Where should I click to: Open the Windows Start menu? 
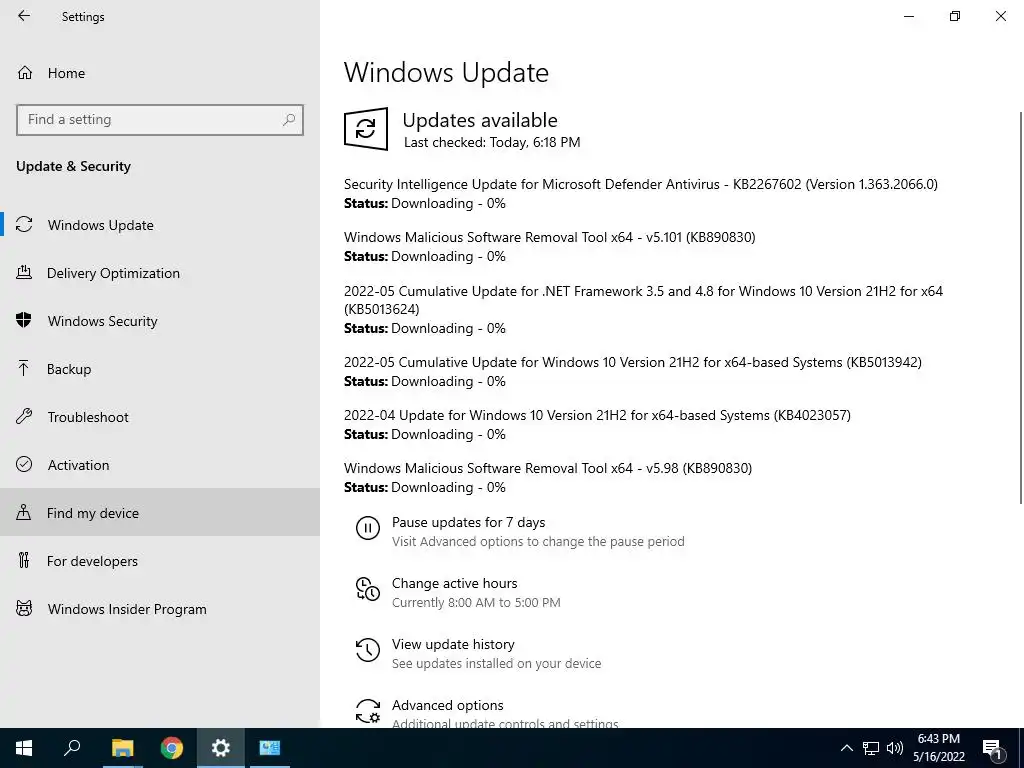tap(24, 748)
